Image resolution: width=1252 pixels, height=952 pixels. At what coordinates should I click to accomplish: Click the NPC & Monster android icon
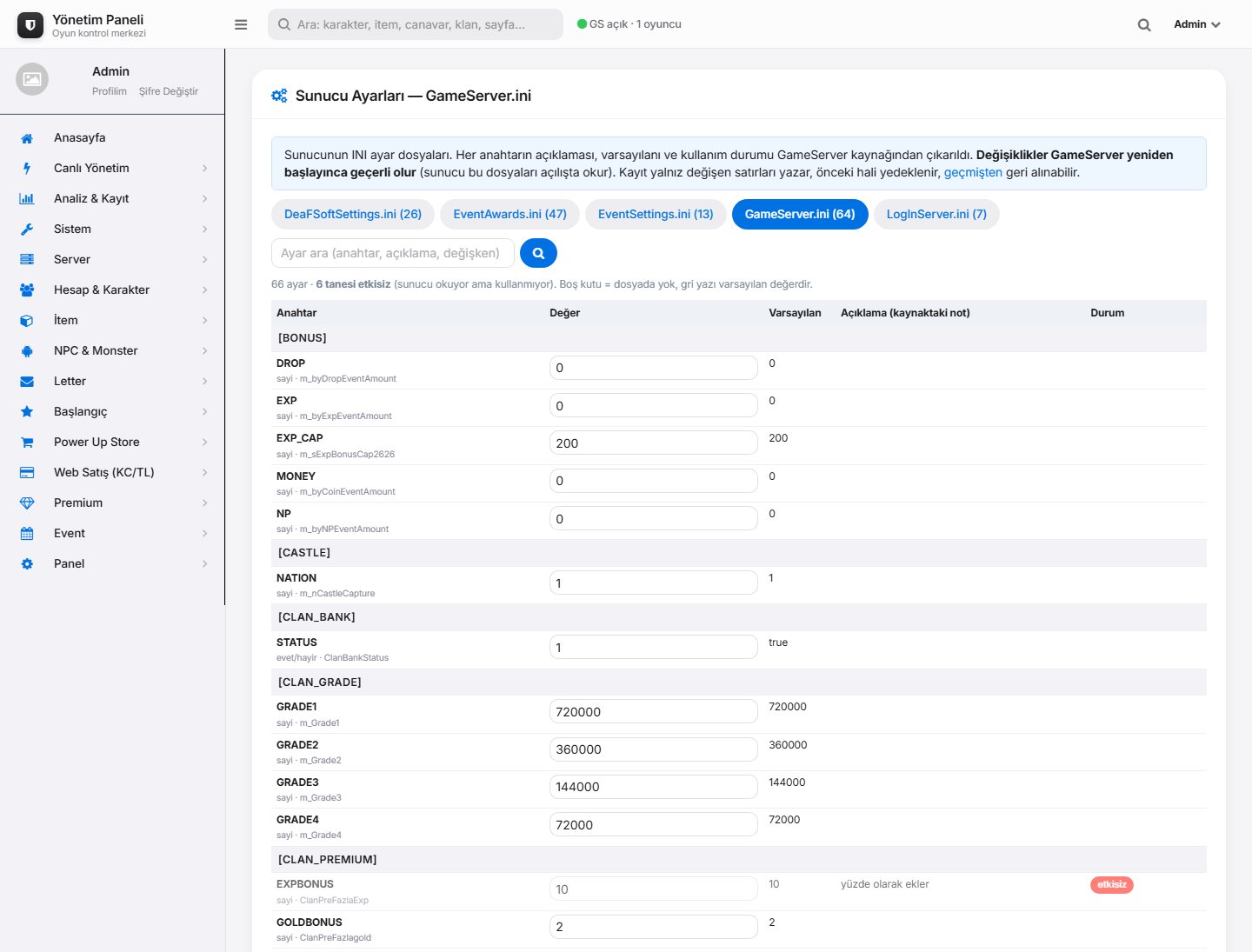click(27, 351)
